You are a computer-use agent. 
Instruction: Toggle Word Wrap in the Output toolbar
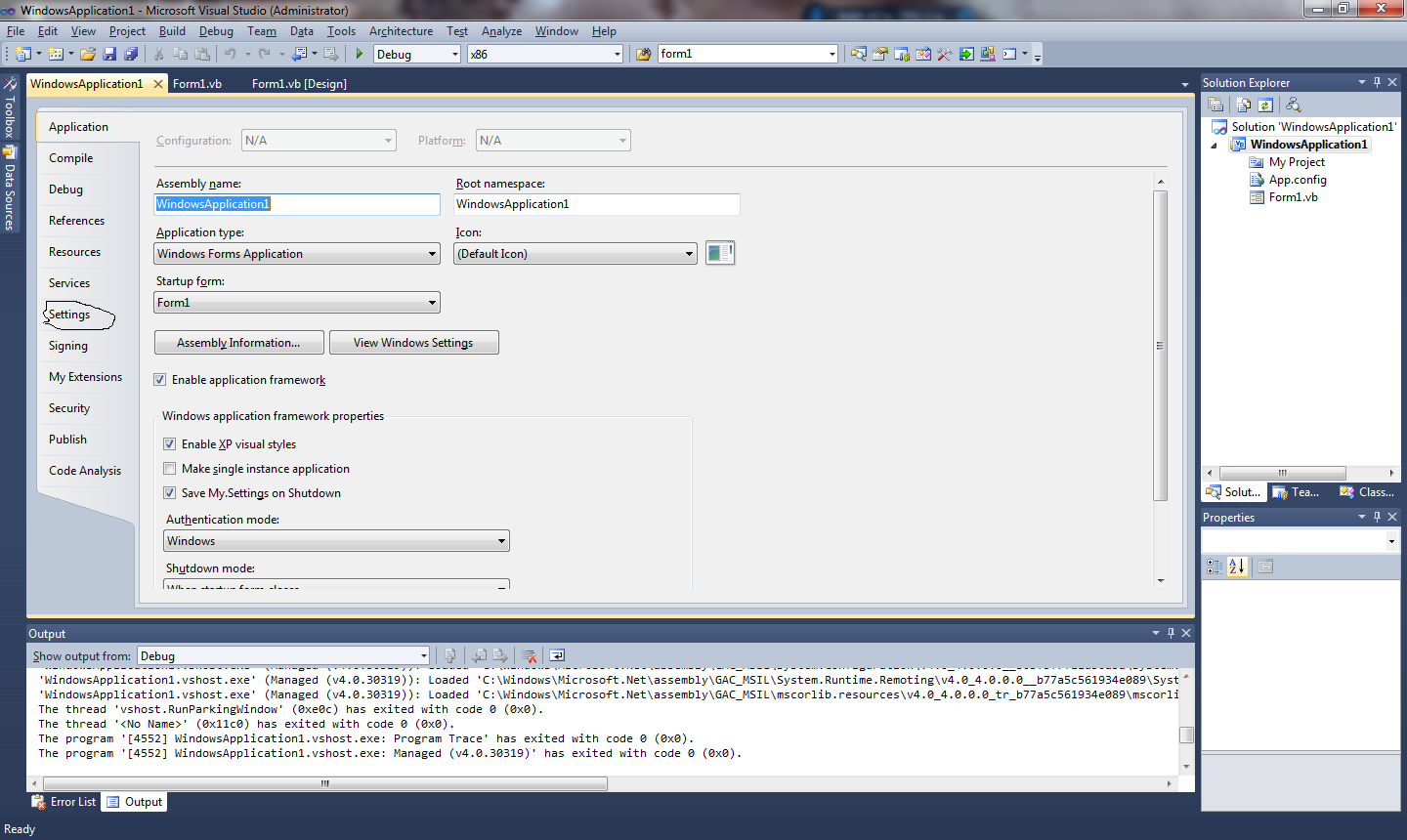pyautogui.click(x=557, y=655)
